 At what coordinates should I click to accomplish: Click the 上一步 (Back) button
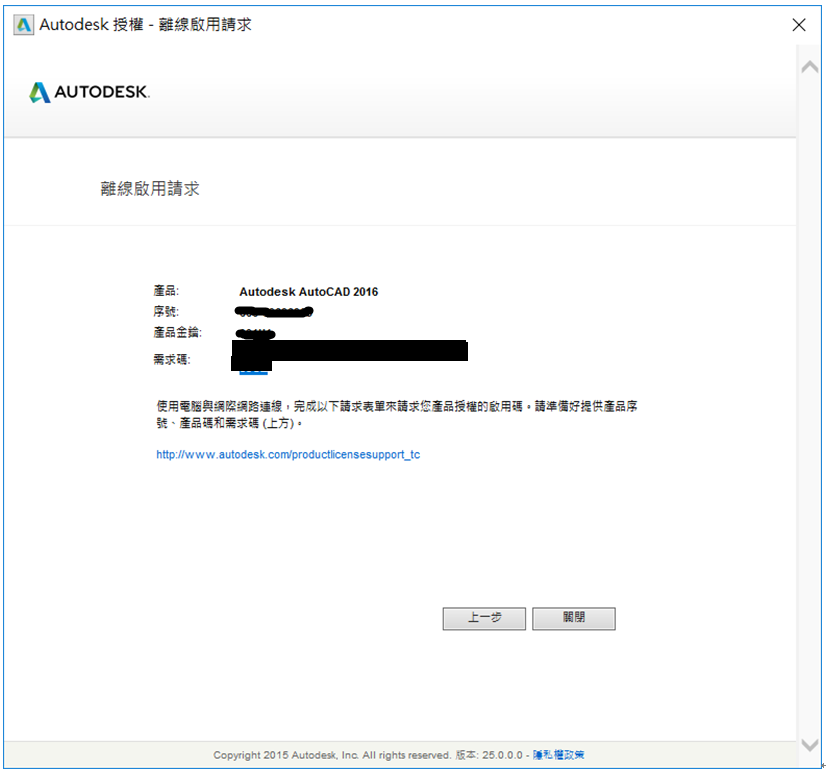pyautogui.click(x=484, y=618)
